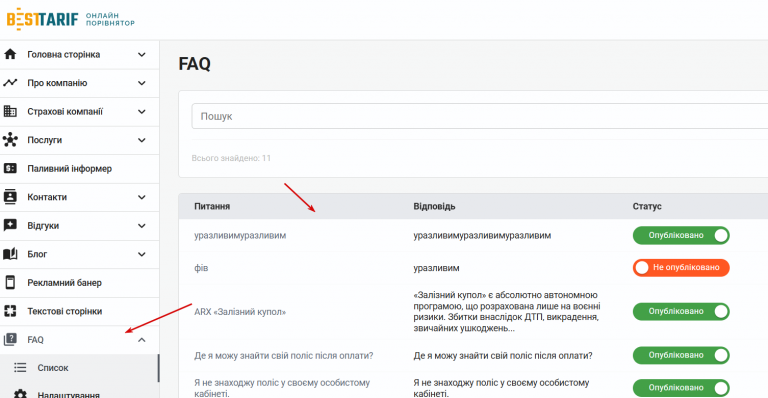
Task: Click the Послуги hub icon
Action: click(10, 140)
